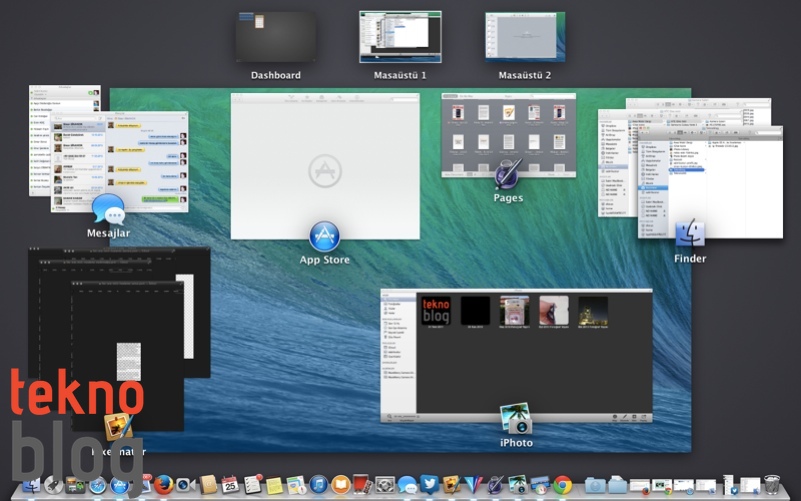Click the large App Store icon below its window

pos(324,236)
